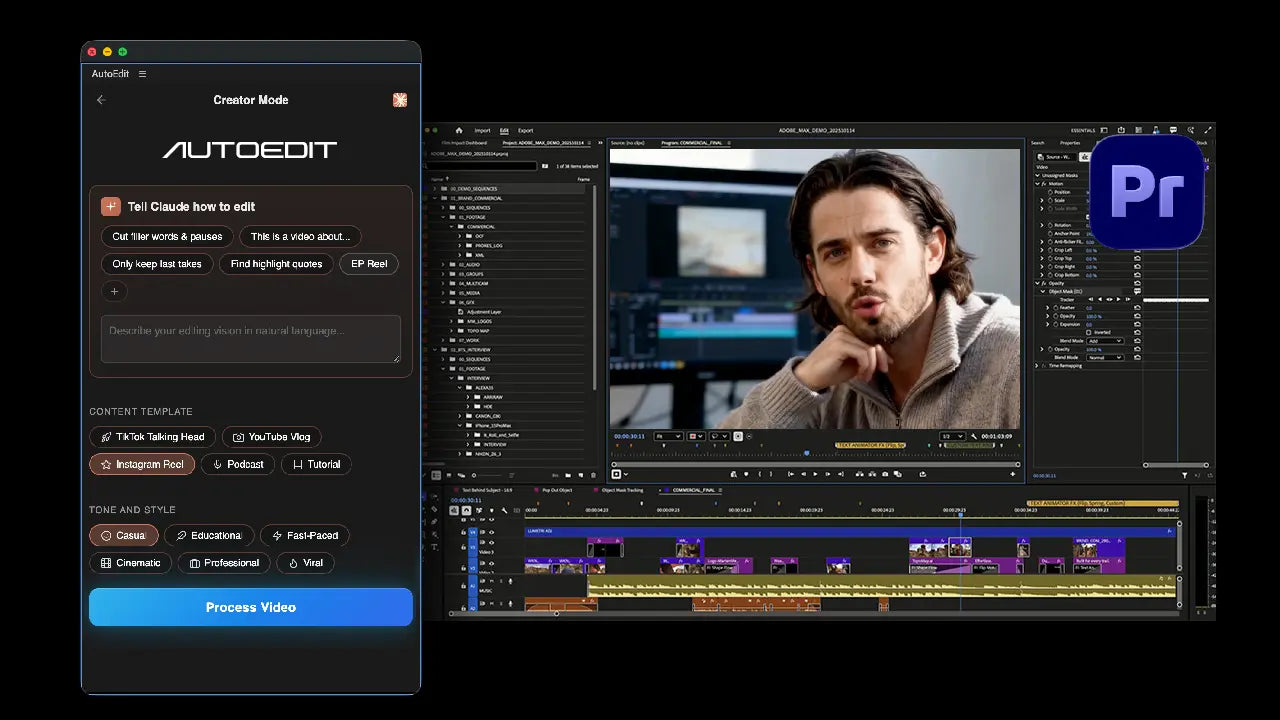Open Opacity Blend Mode Normal dropdown
Screen dimensions: 1280x720
pos(1105,358)
